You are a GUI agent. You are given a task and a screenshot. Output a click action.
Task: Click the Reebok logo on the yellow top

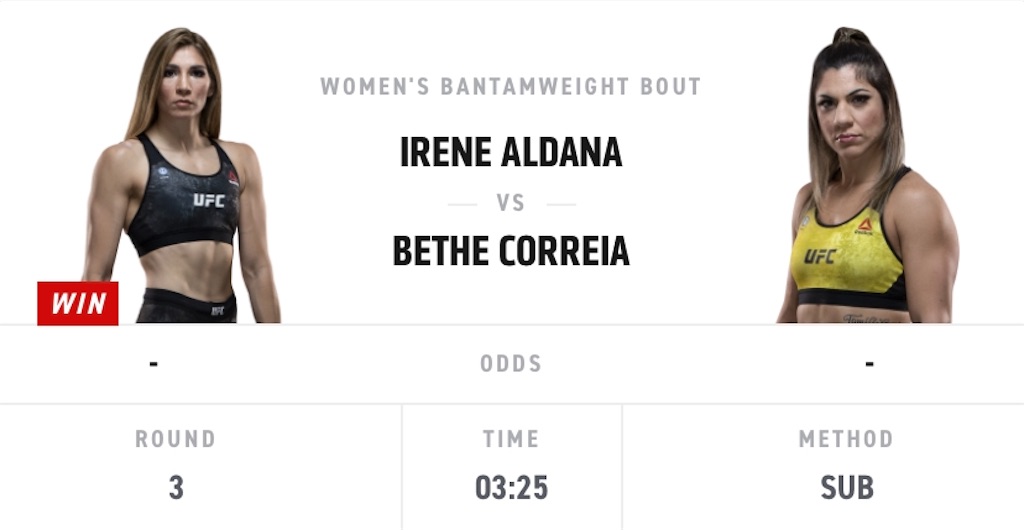865,226
